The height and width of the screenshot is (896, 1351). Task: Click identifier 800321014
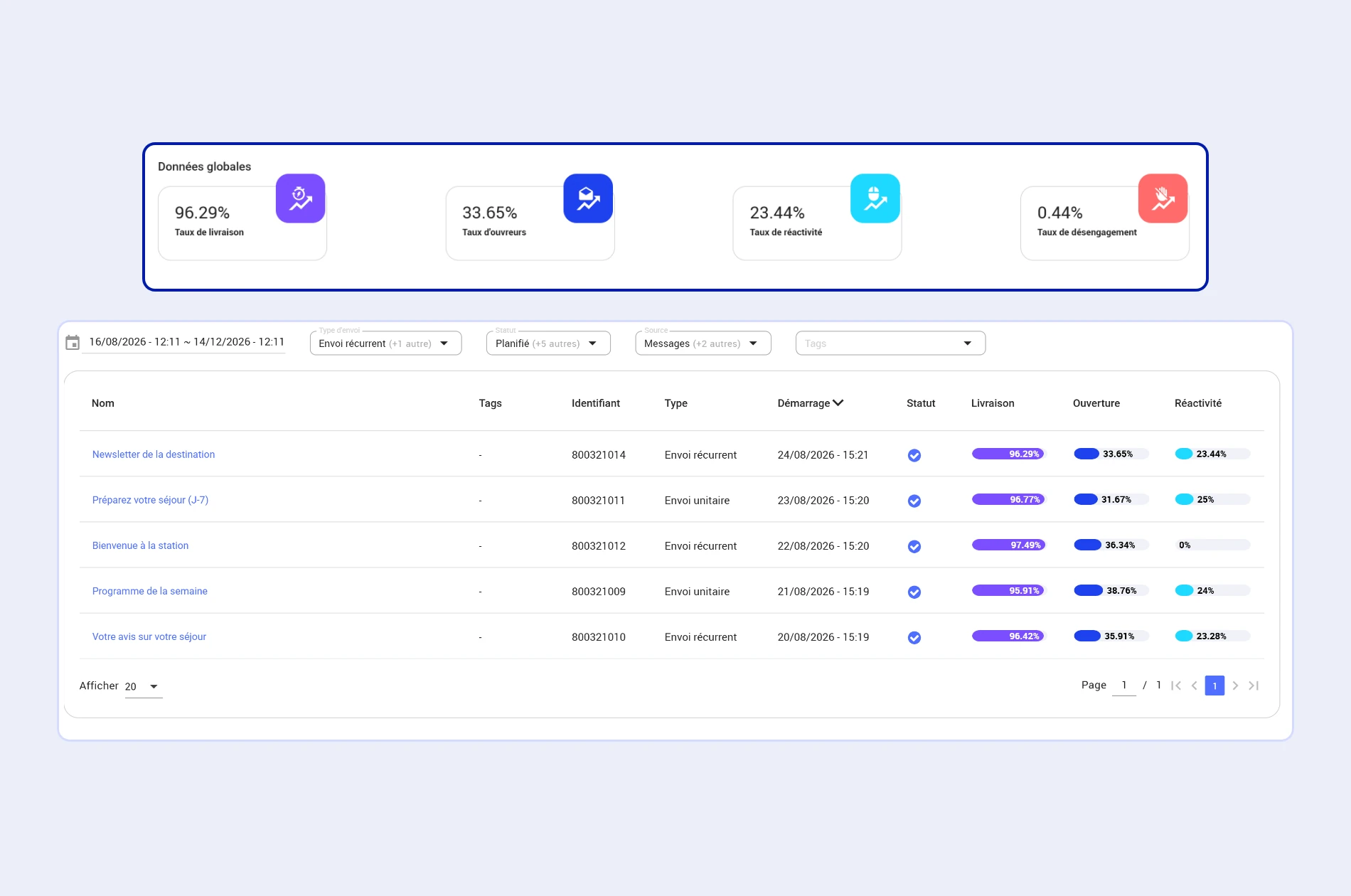click(x=599, y=455)
